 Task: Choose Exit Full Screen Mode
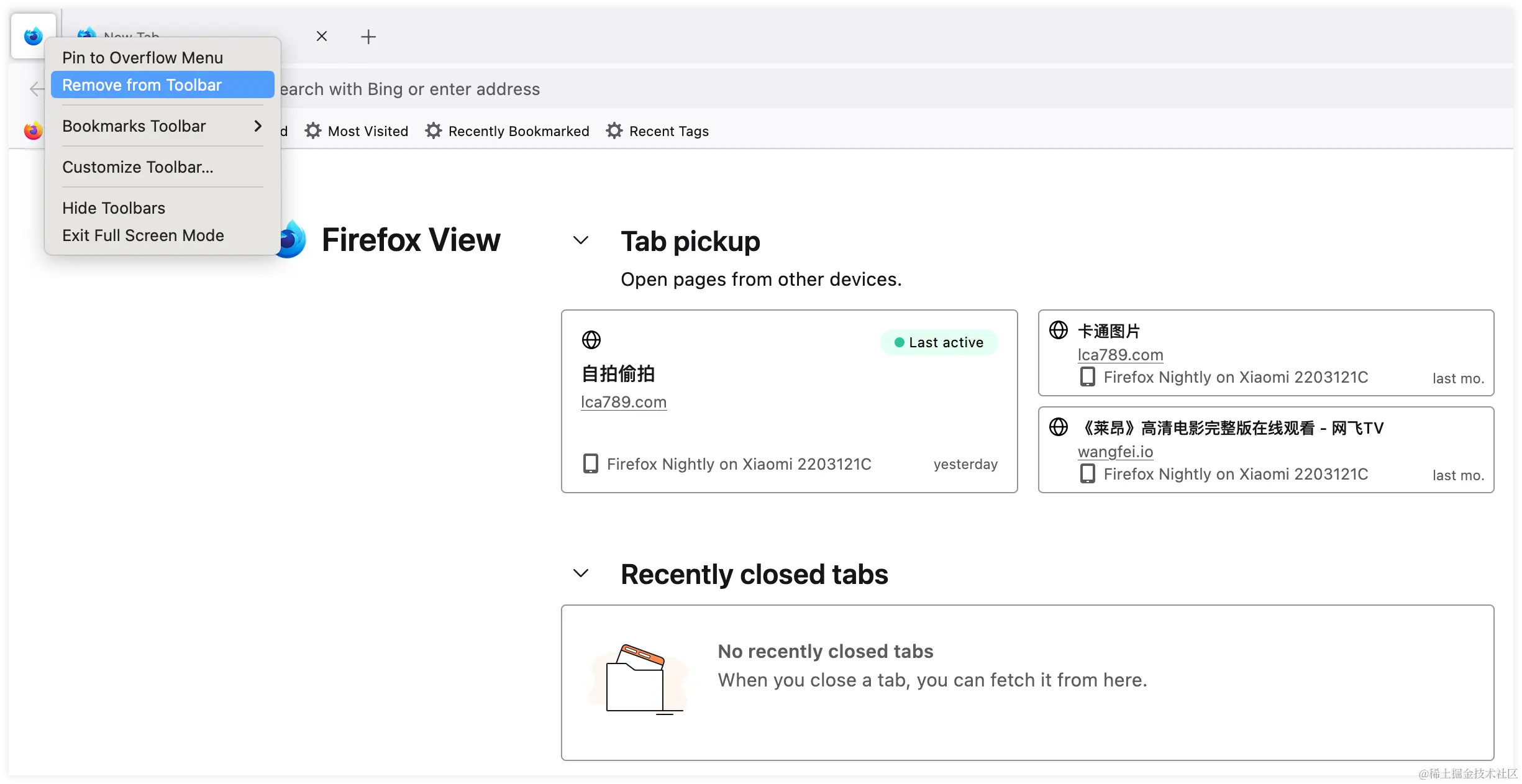tap(143, 235)
